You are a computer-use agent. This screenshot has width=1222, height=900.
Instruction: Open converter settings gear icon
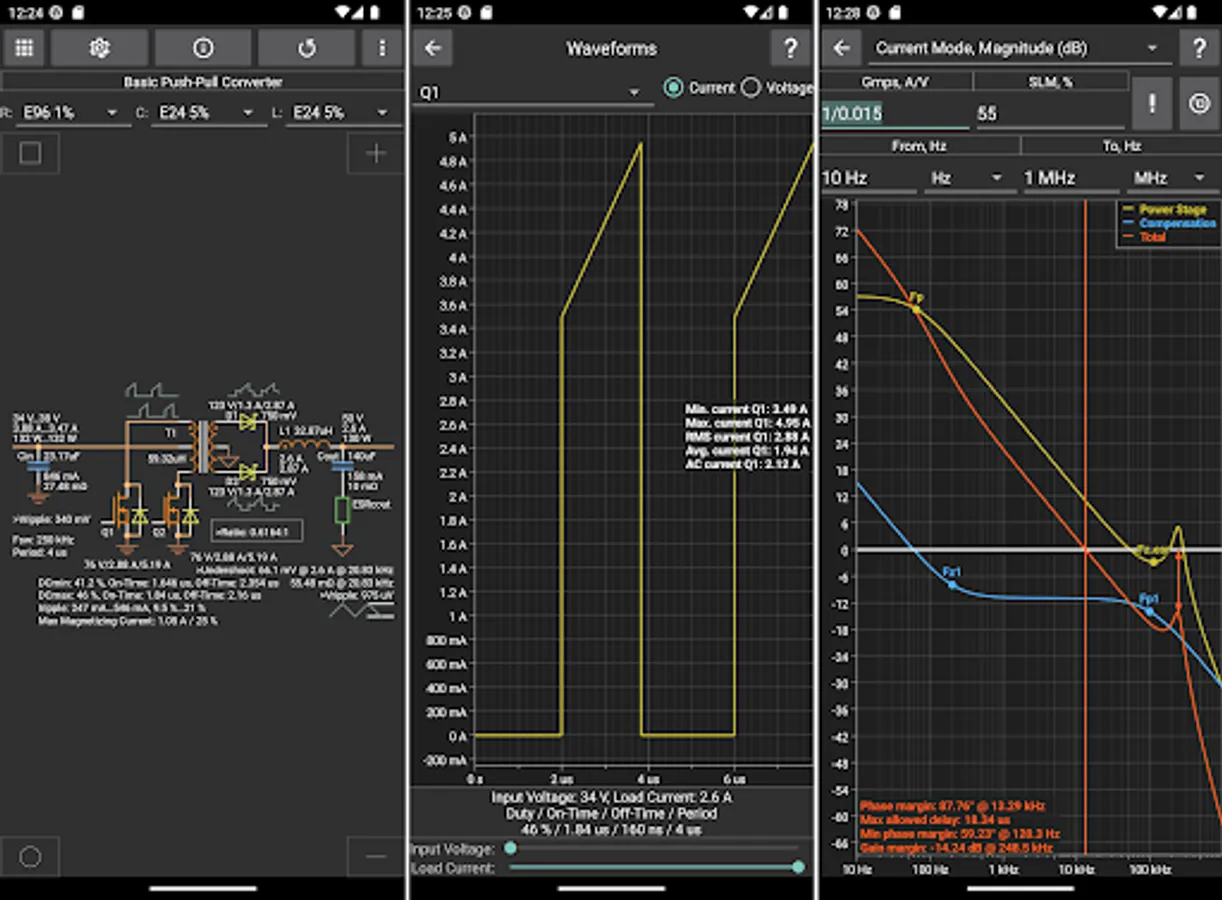99,48
